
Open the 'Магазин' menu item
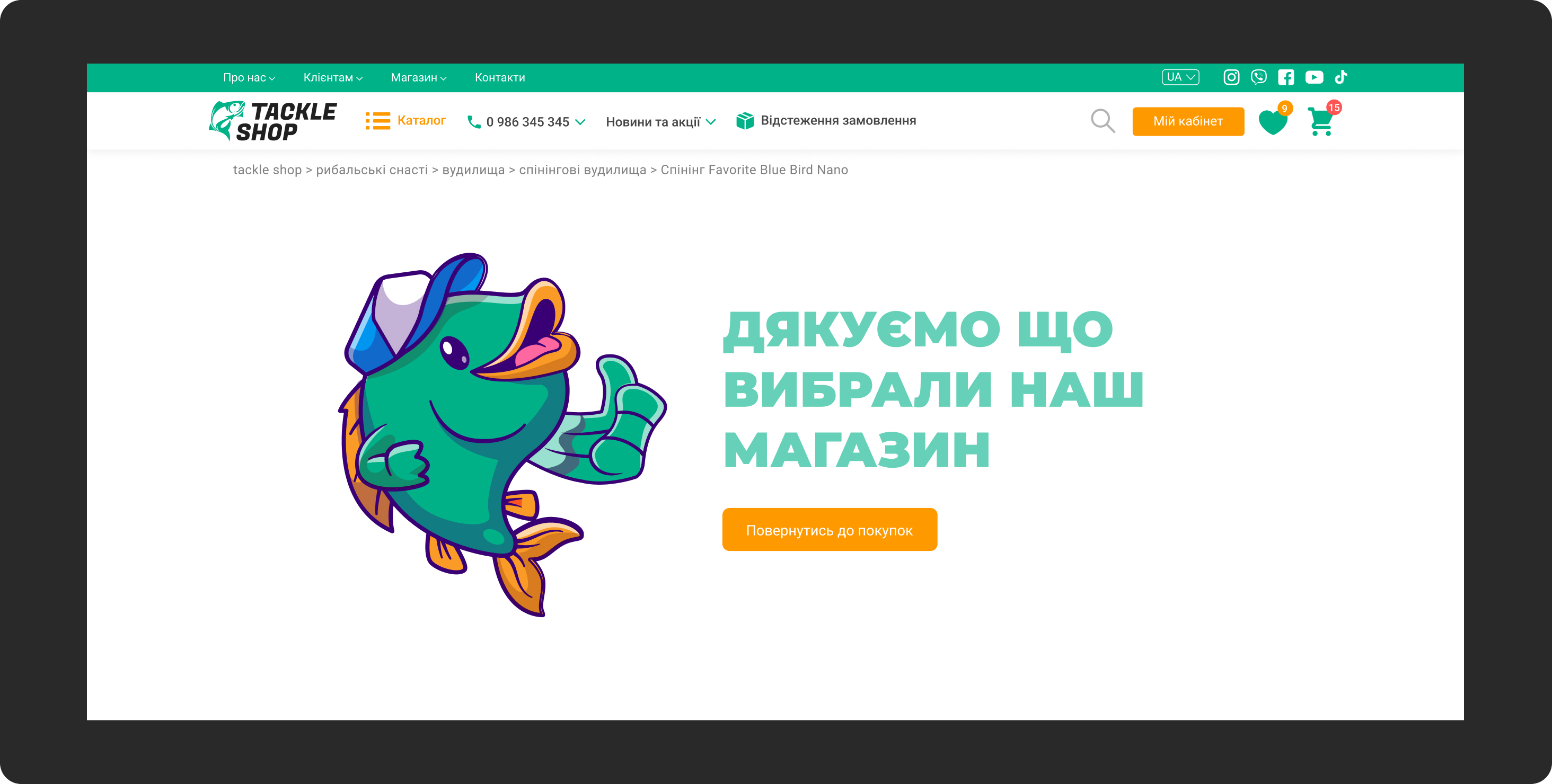[418, 77]
